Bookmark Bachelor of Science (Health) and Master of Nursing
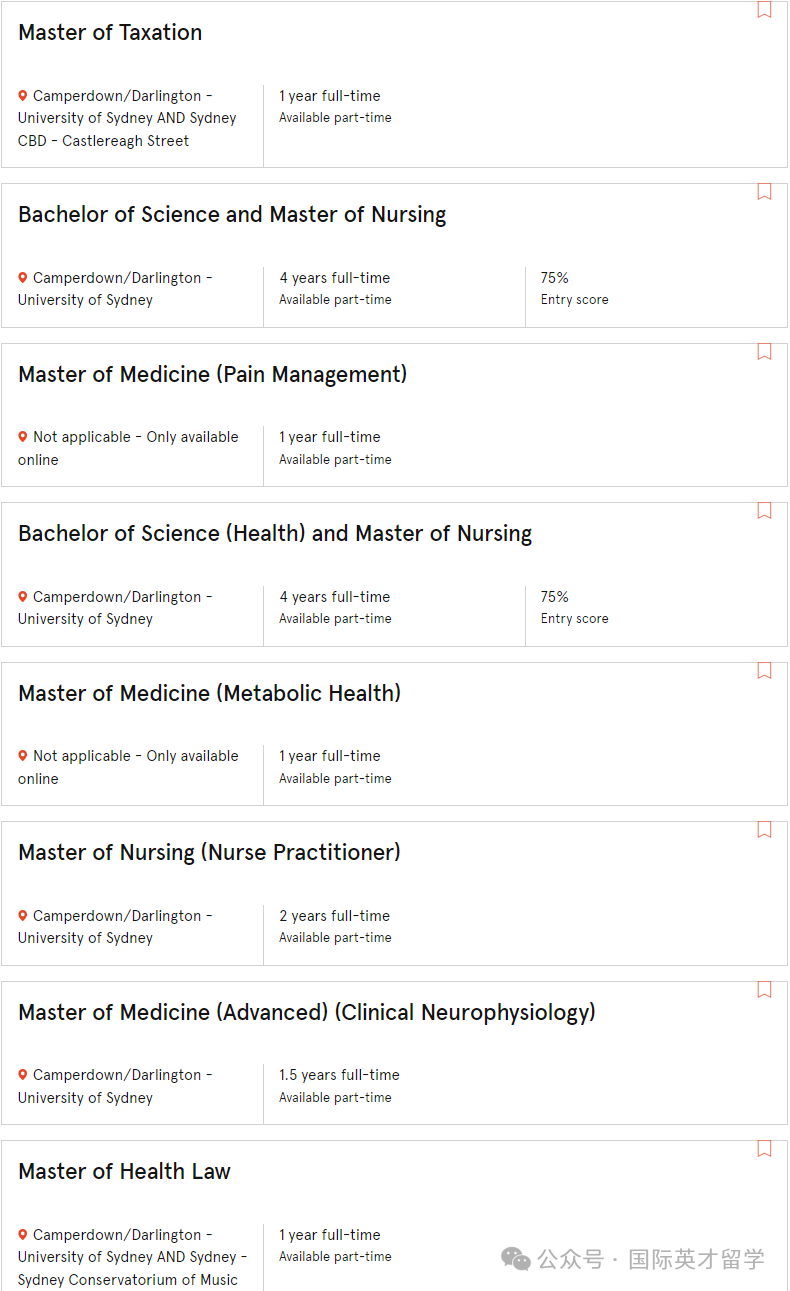This screenshot has width=790, height=1291. point(764,510)
